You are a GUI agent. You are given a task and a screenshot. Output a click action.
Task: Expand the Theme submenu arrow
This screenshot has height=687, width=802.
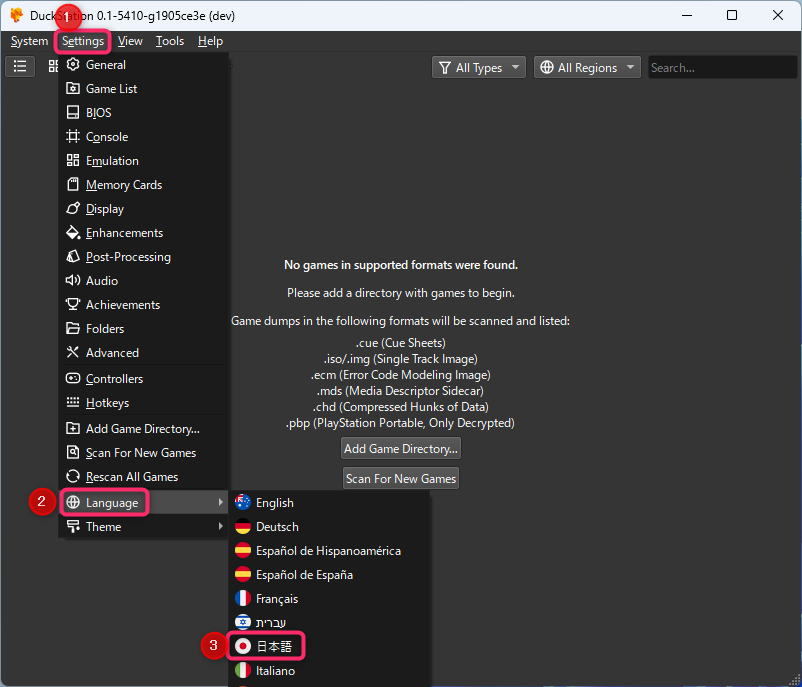(x=220, y=526)
